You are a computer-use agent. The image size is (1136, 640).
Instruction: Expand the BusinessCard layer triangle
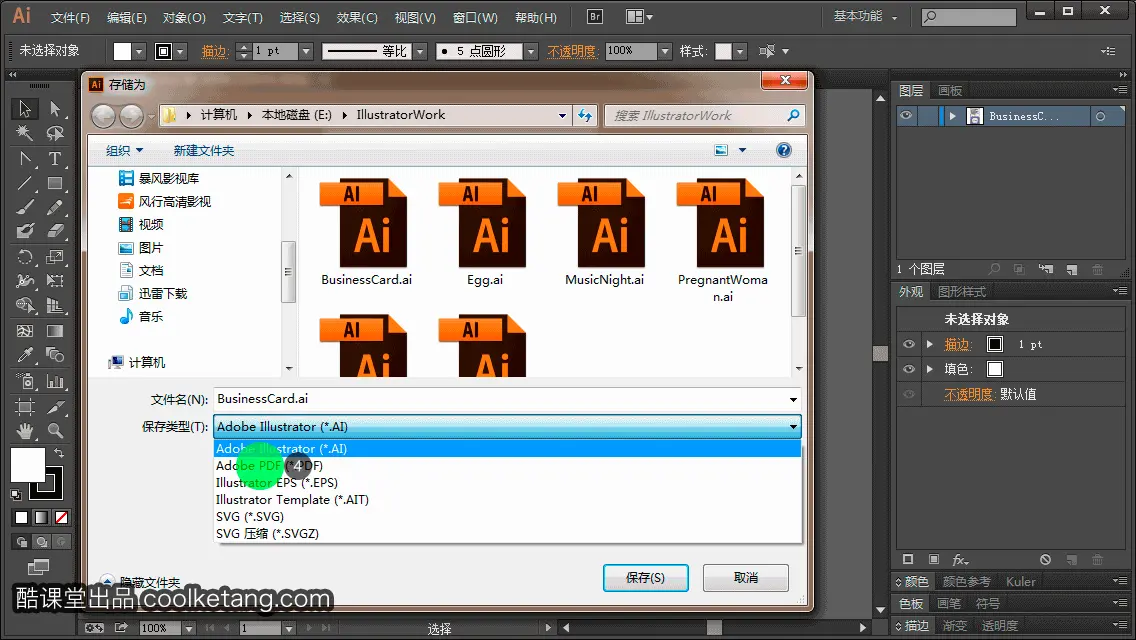pos(952,116)
